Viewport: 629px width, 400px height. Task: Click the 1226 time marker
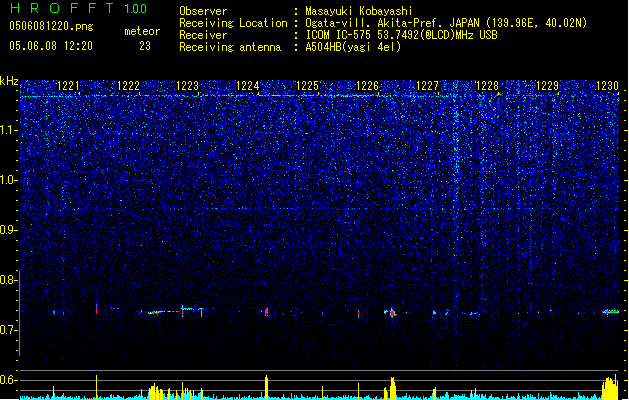[x=367, y=86]
